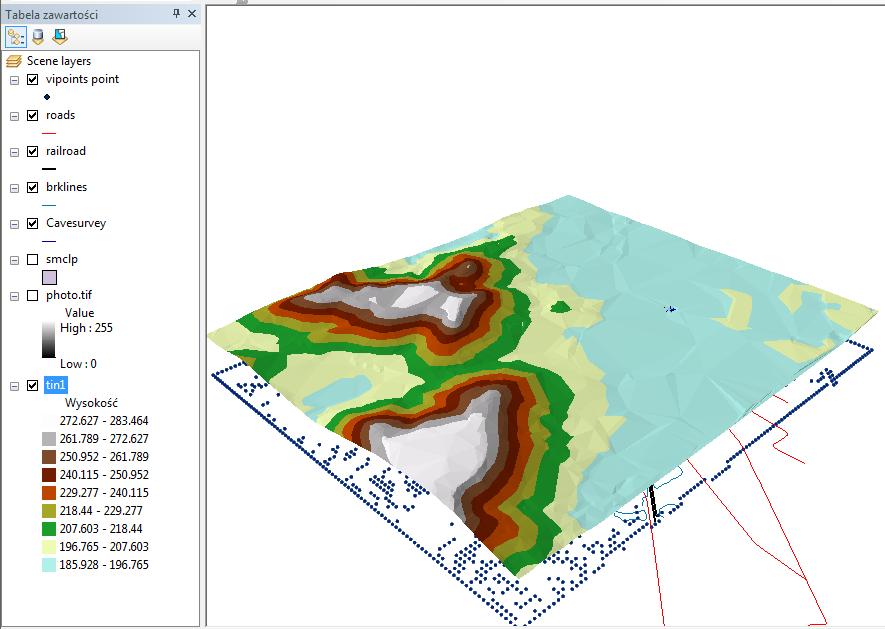Collapse the Cavesurvey layer legend
Viewport: 885px width, 629px height.
(x=15, y=224)
